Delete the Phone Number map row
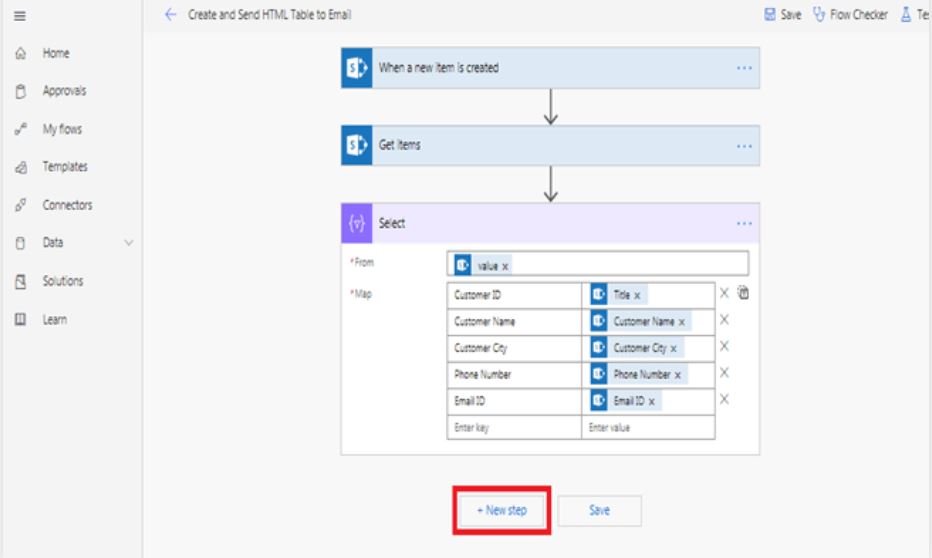932x558 pixels. pyautogui.click(x=724, y=373)
